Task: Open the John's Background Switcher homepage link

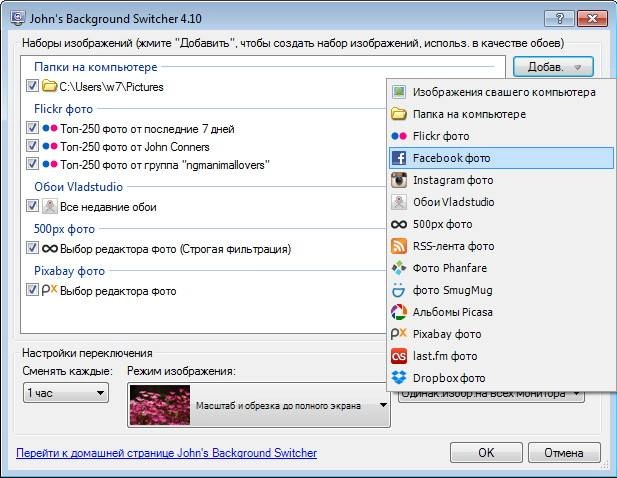Action: click(166, 453)
